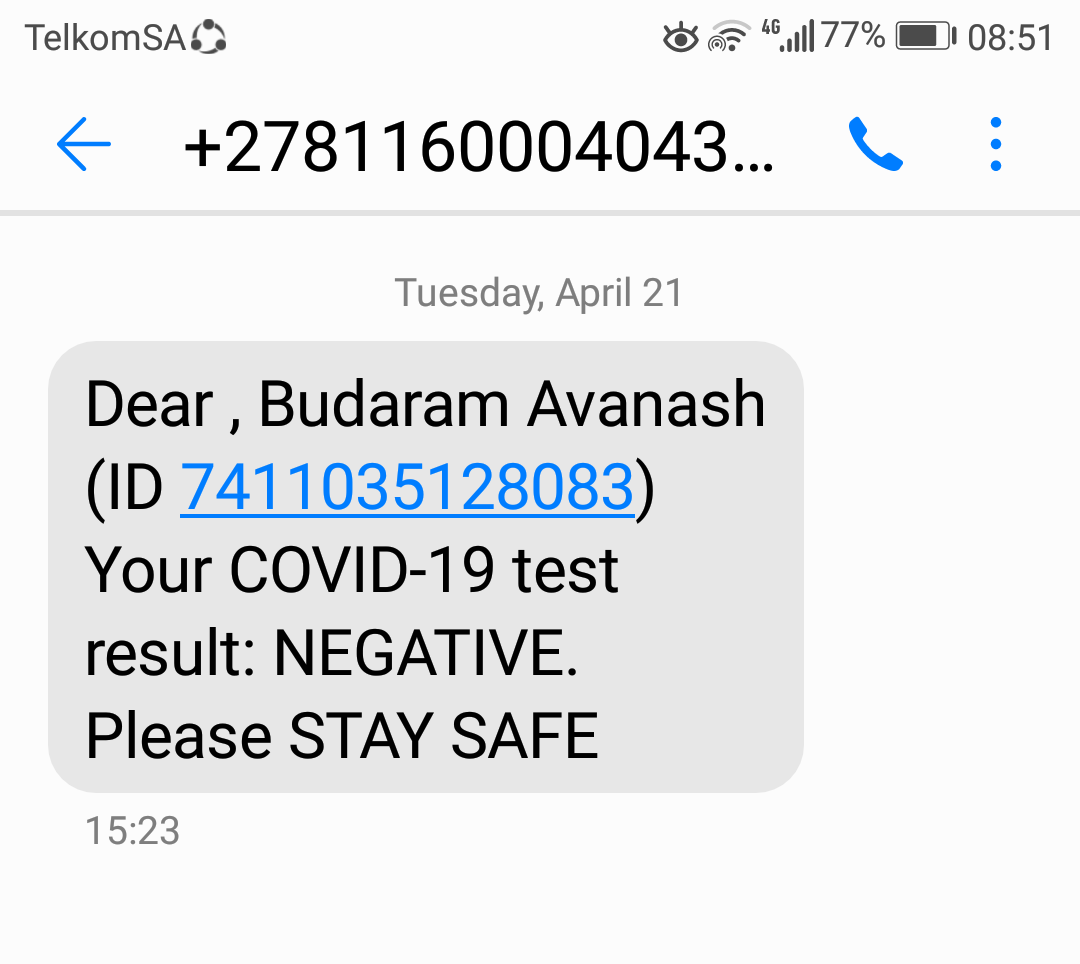Tap the eye comfort status icon
Screen dimensions: 1080x964
681,37
